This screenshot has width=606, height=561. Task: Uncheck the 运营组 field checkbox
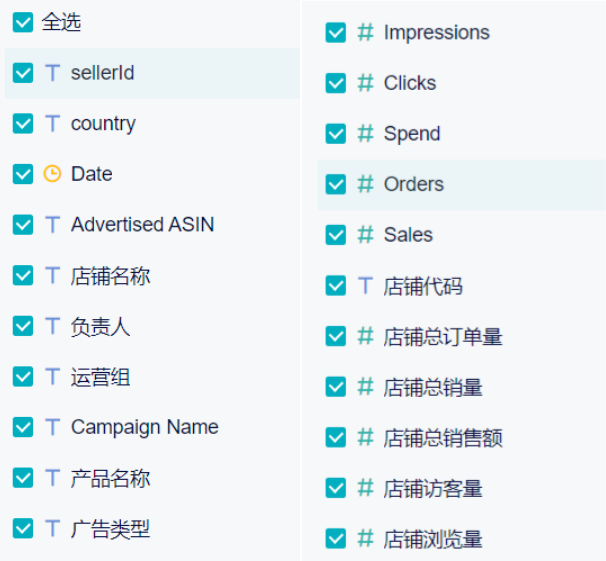(x=23, y=377)
